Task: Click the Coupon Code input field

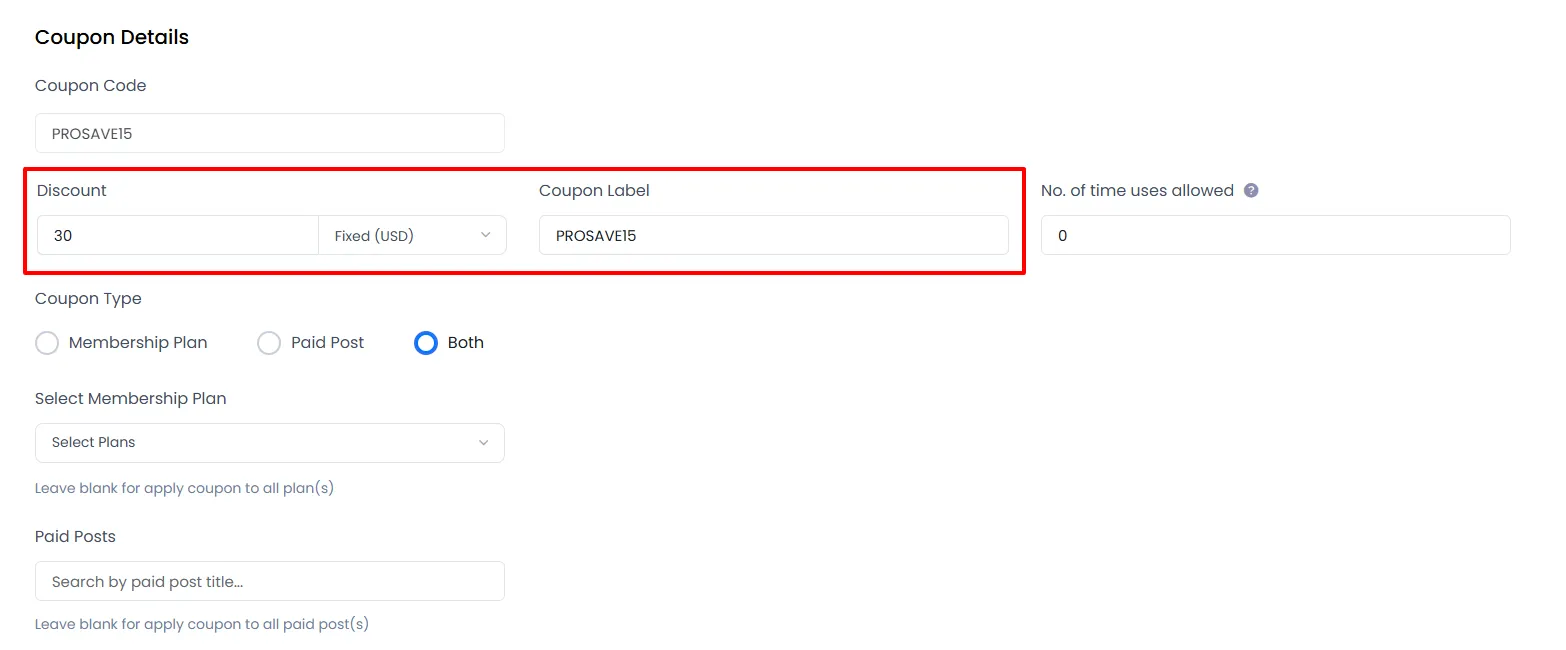Action: point(270,133)
